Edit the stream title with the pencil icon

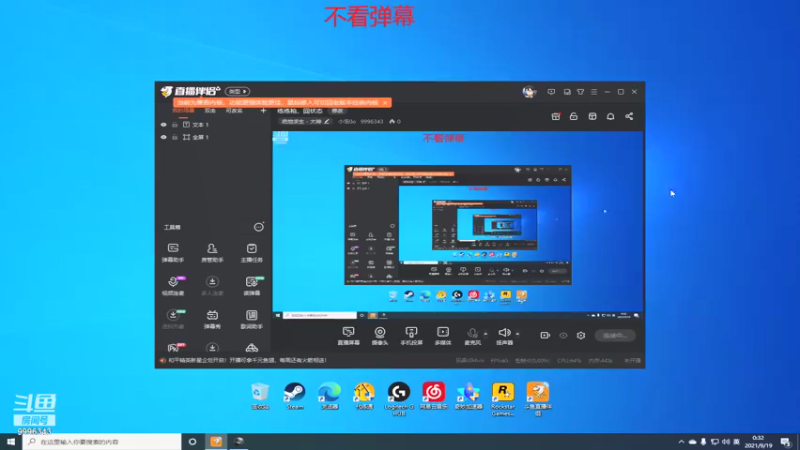tap(327, 121)
